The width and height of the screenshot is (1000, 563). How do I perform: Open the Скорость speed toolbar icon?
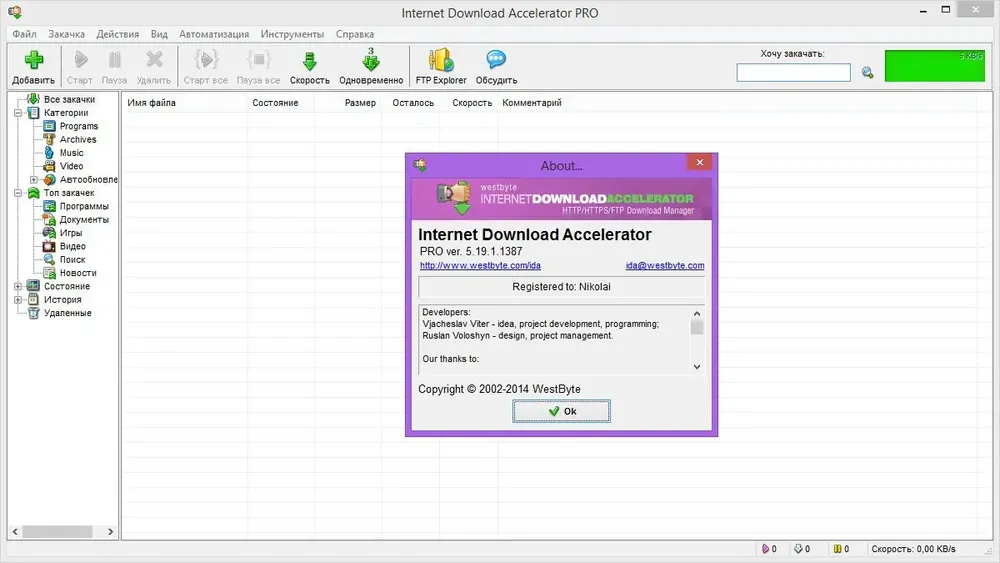point(309,61)
